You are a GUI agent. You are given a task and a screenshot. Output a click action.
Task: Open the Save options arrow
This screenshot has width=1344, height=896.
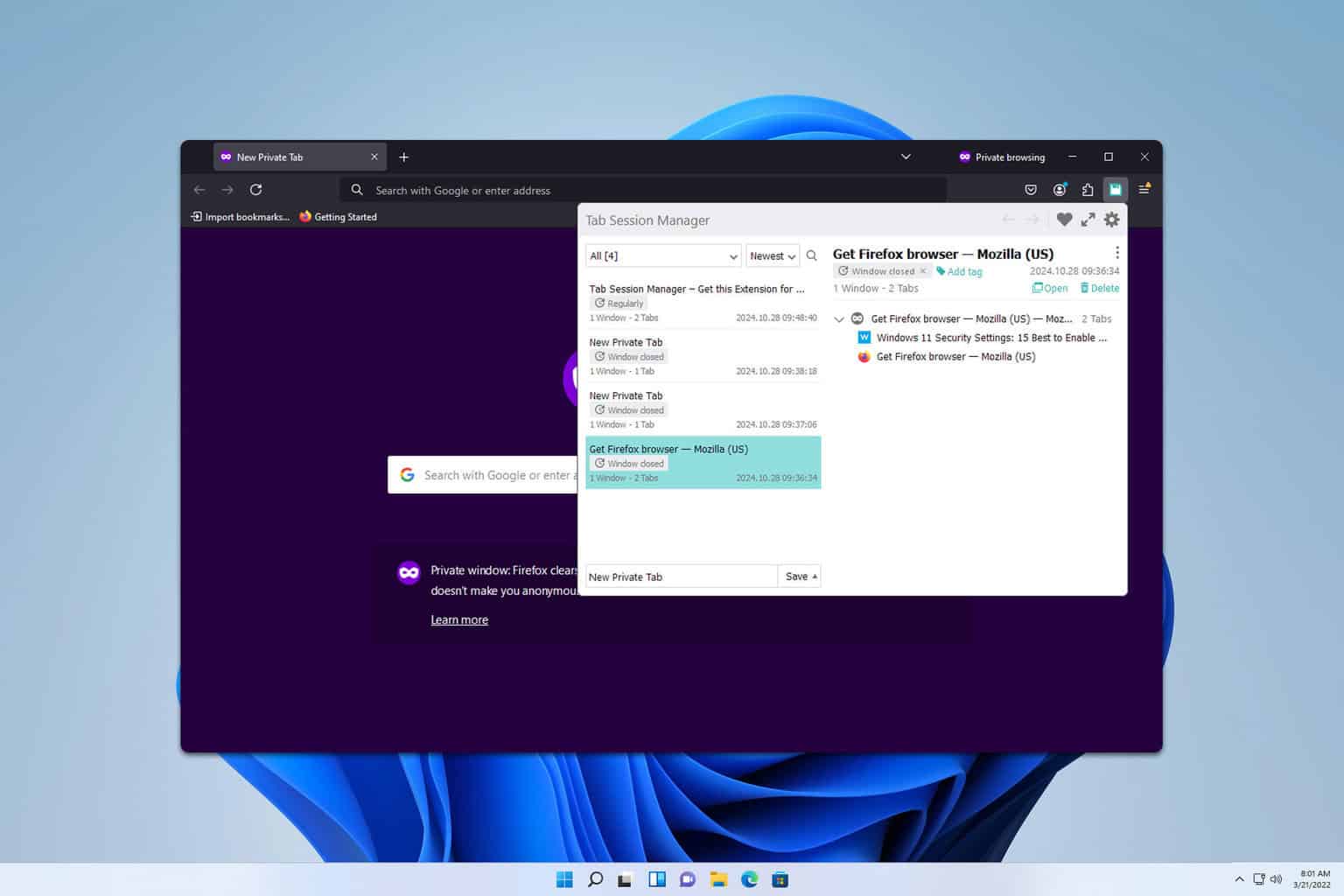pos(815,576)
